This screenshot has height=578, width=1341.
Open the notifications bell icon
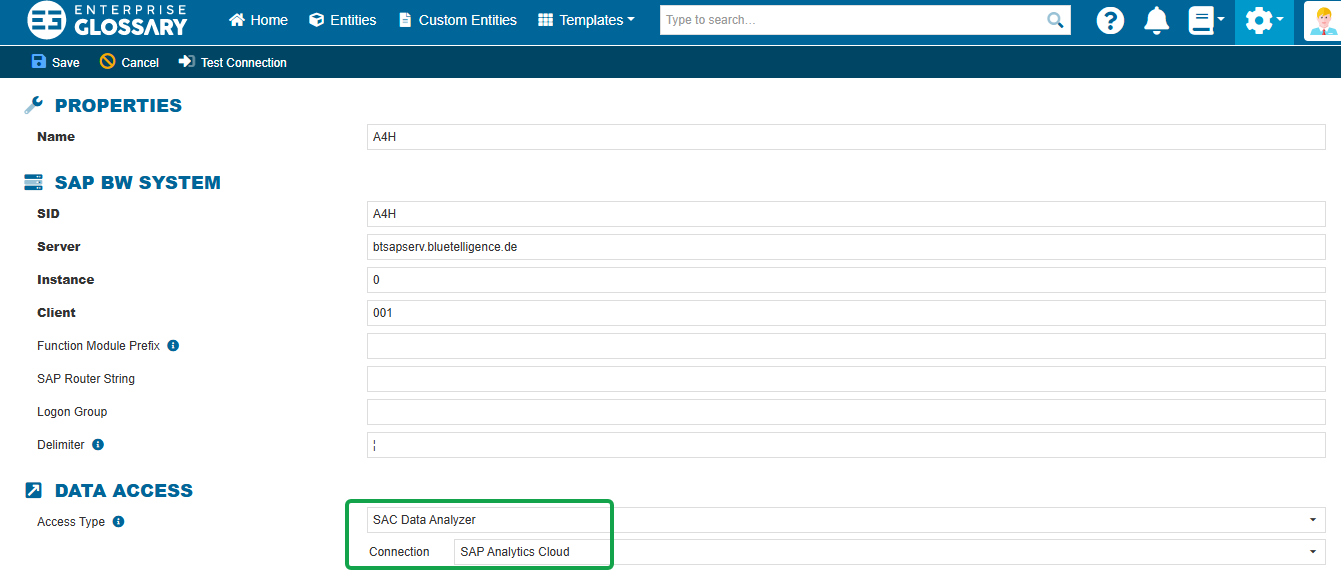1157,20
